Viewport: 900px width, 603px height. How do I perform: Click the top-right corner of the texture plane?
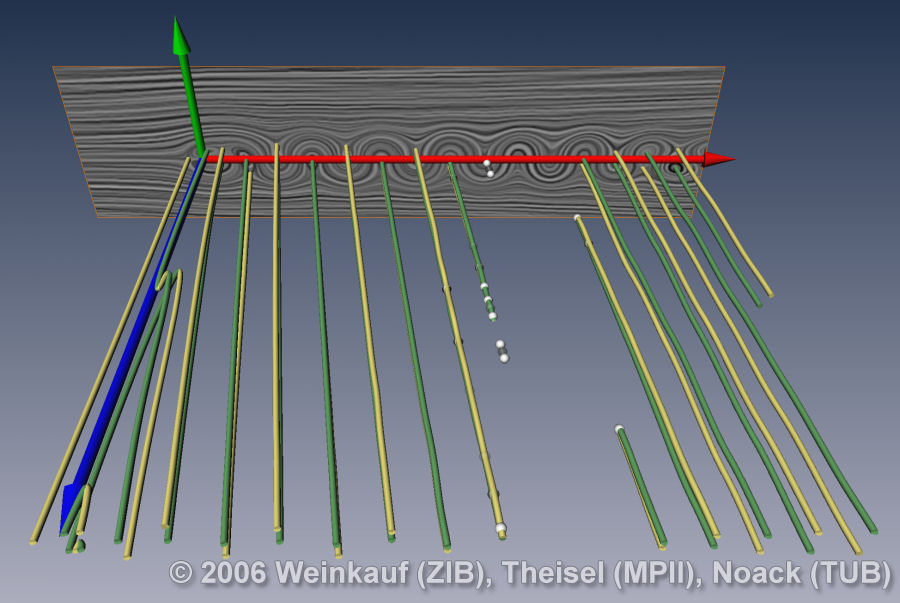[x=724, y=68]
